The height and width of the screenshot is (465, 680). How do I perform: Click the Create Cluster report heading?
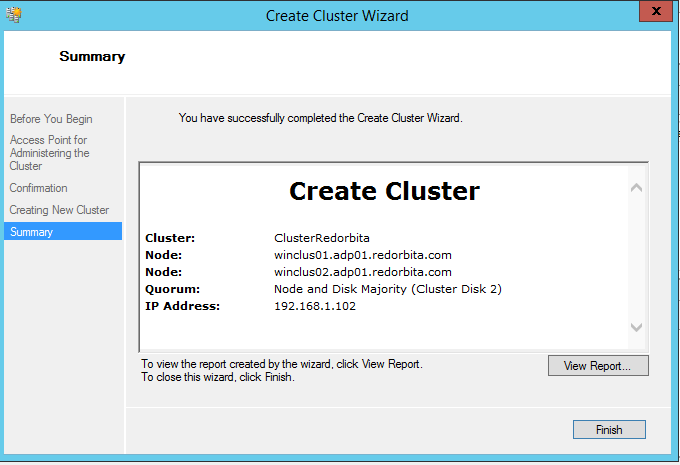(x=384, y=191)
